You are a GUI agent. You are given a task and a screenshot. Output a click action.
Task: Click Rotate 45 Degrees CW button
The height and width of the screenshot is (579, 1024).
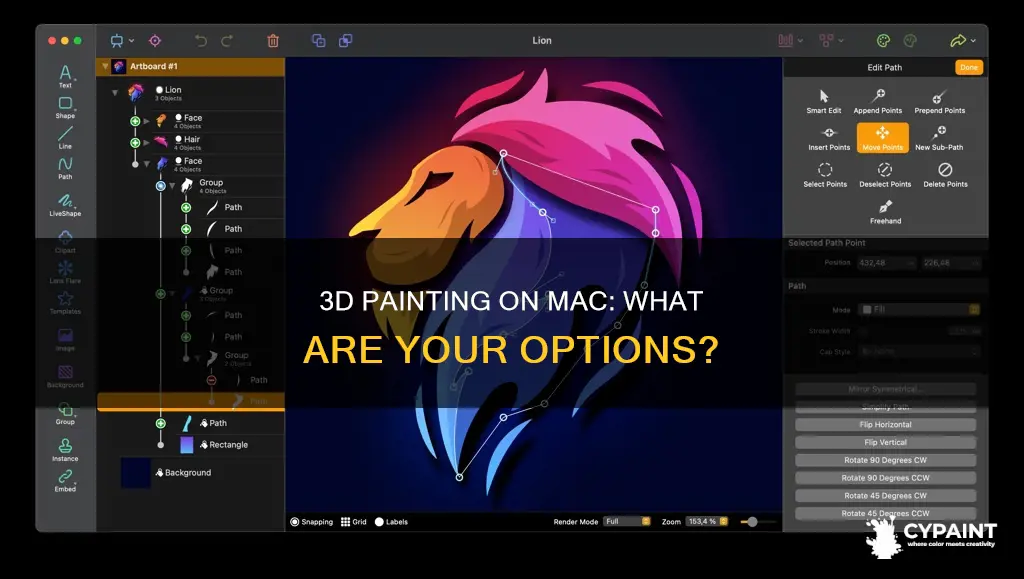click(x=885, y=495)
